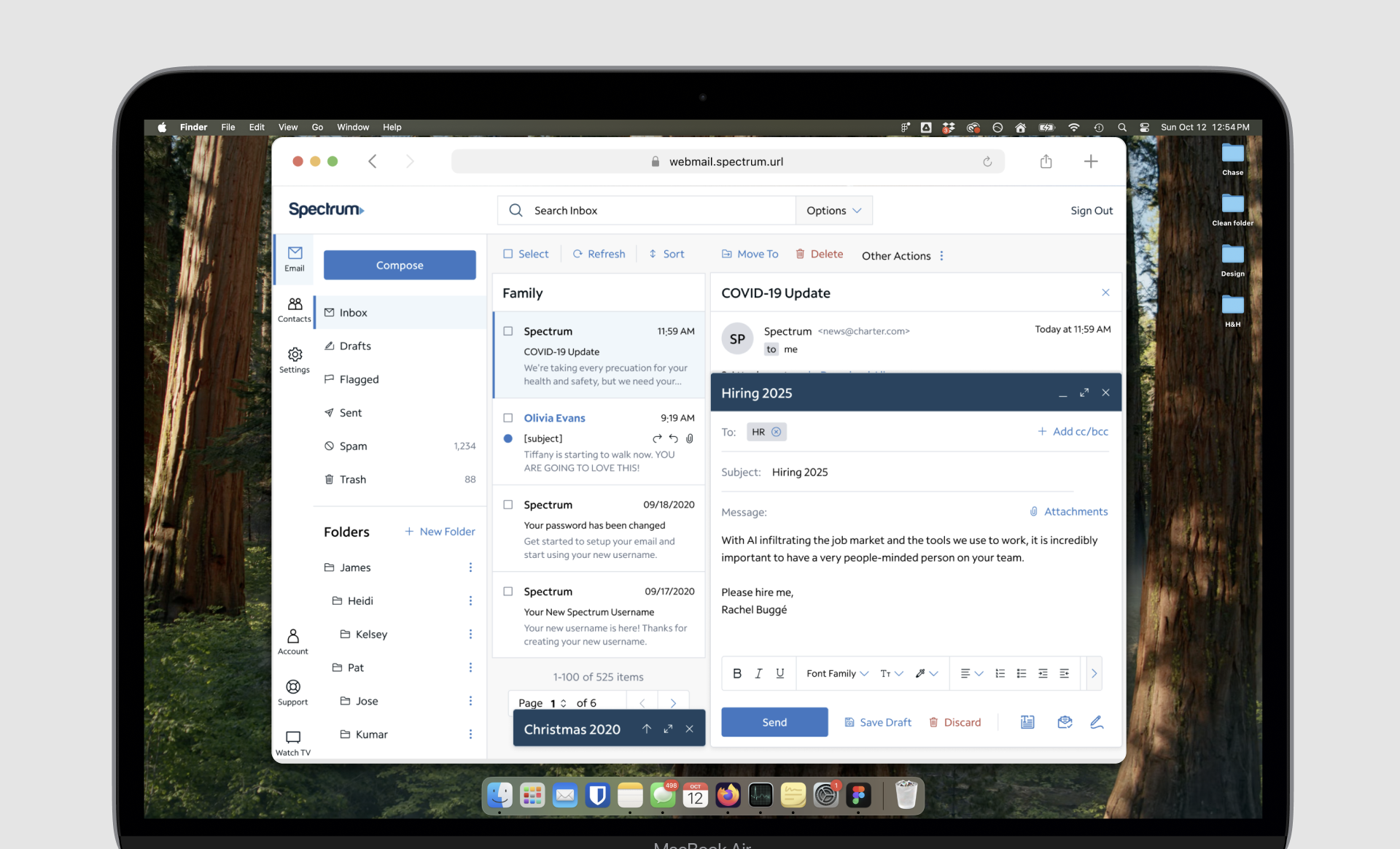Screen dimensions: 1400x849
Task: Click the Bold formatting icon
Action: pos(736,673)
